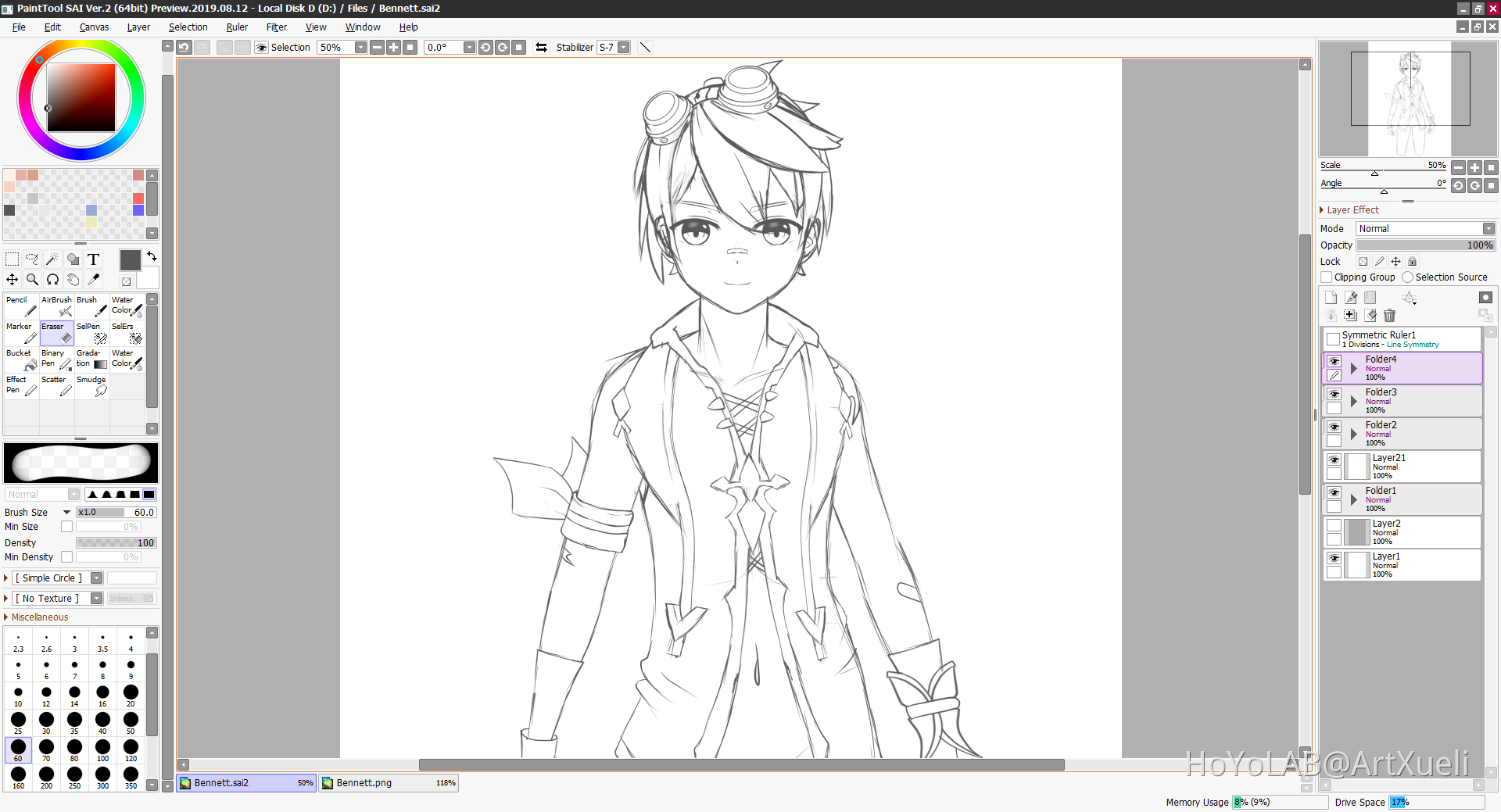Adjust the layer Opacity slider
This screenshot has width=1501, height=812.
1425,245
